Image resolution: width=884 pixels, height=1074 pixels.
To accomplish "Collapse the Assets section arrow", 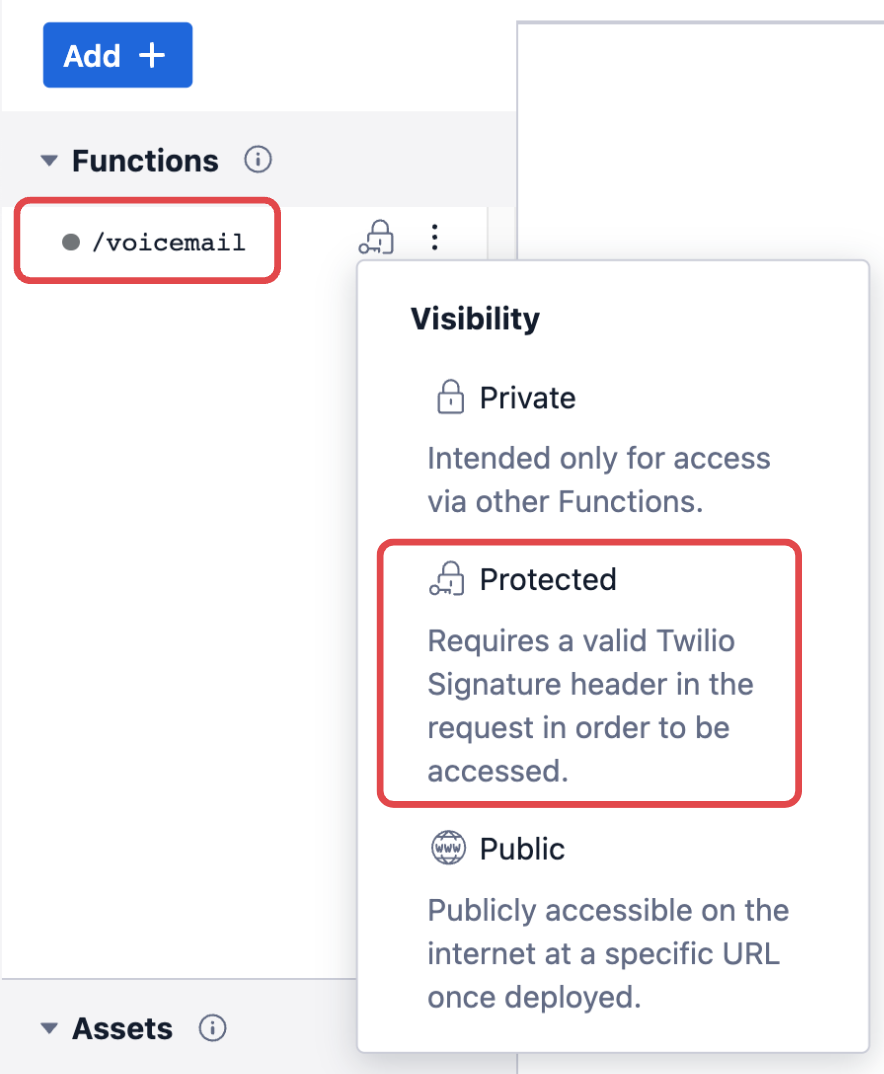I will [x=48, y=1029].
